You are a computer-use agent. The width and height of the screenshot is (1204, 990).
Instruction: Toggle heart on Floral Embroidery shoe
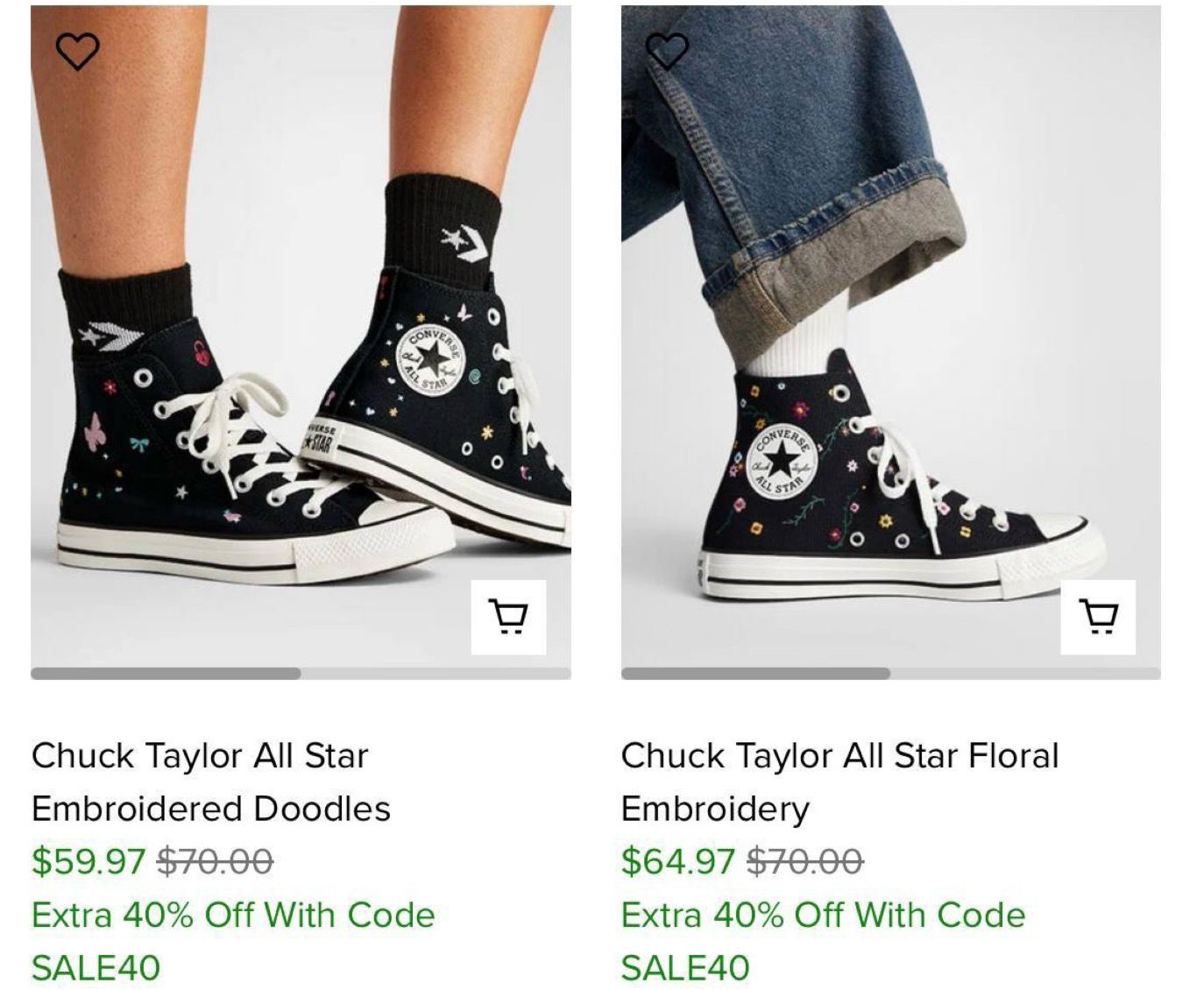point(667,51)
